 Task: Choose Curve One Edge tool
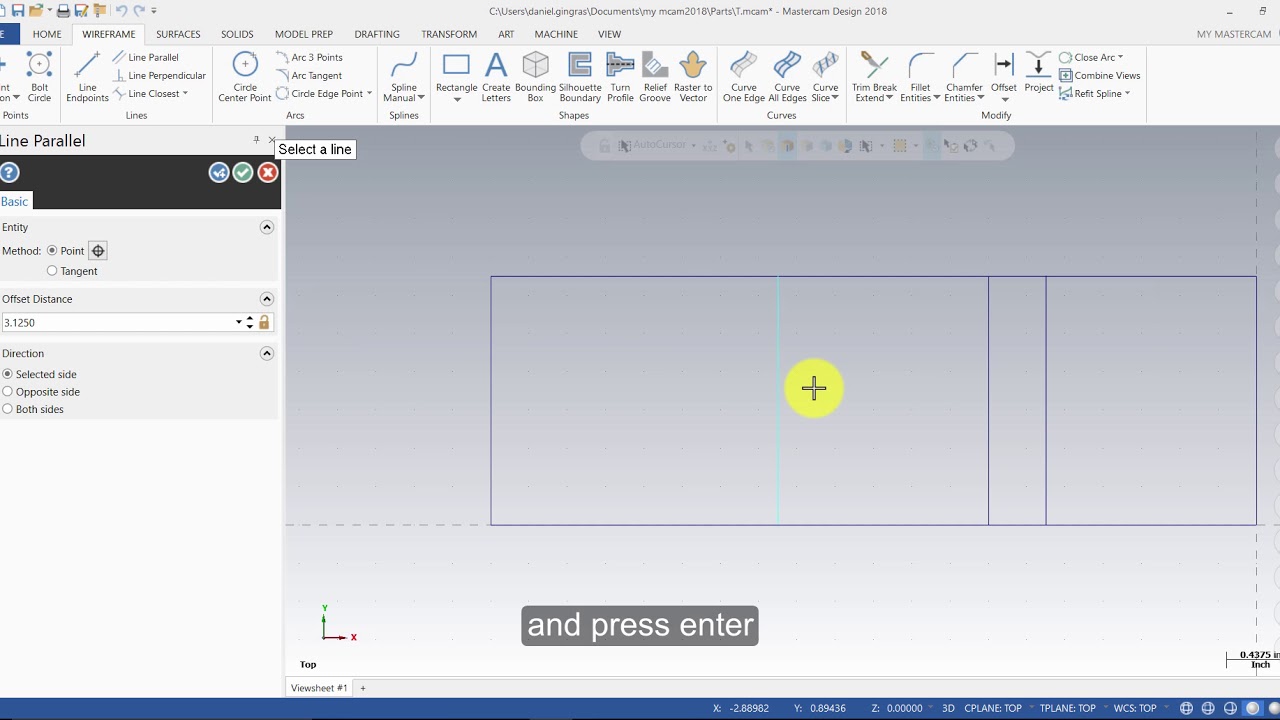[744, 78]
